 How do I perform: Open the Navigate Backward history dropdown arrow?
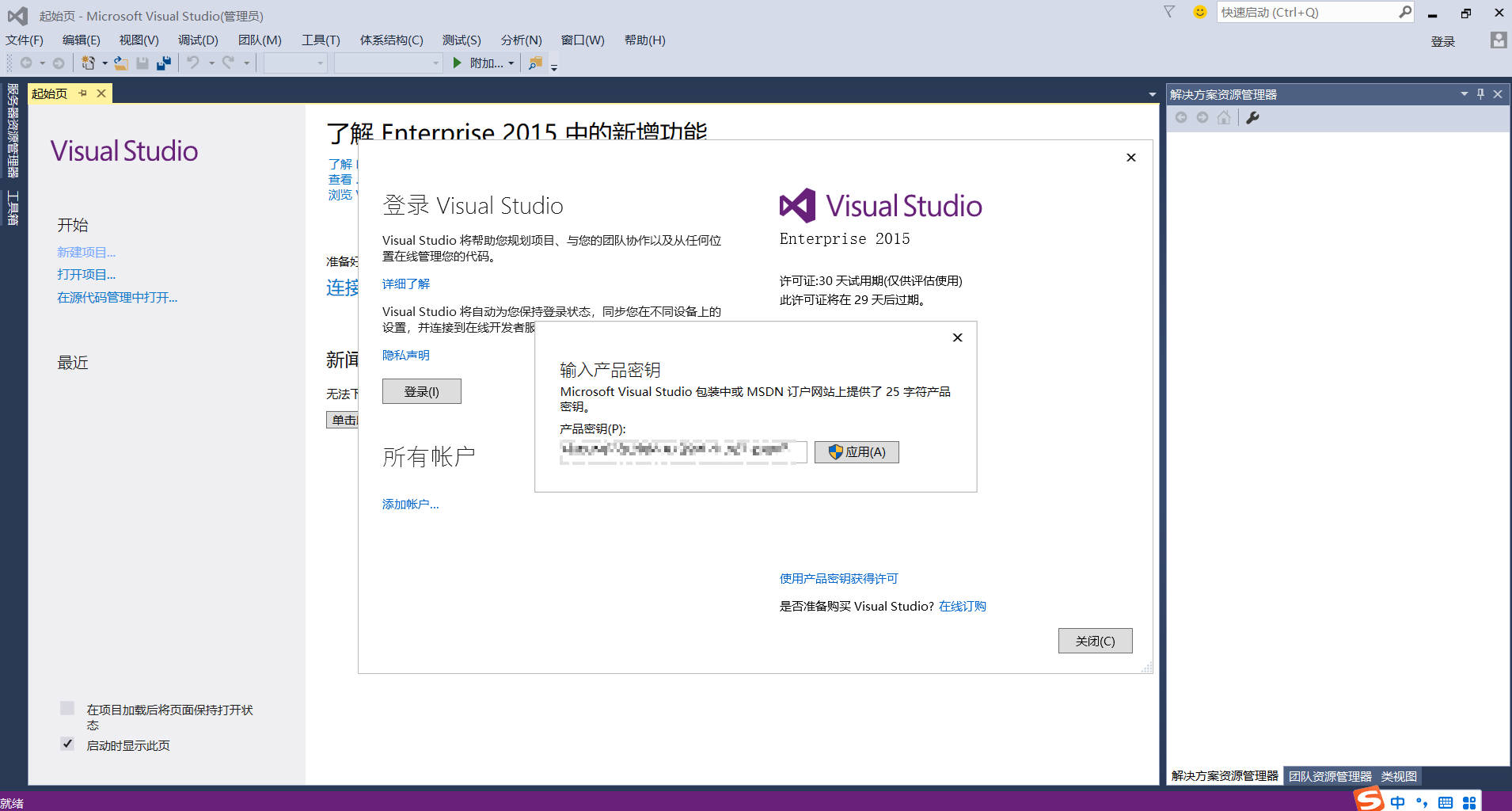[42, 63]
